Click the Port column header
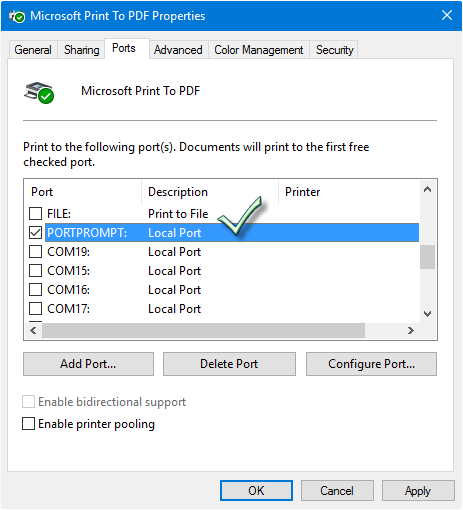This screenshot has height=510, width=463. click(x=83, y=192)
